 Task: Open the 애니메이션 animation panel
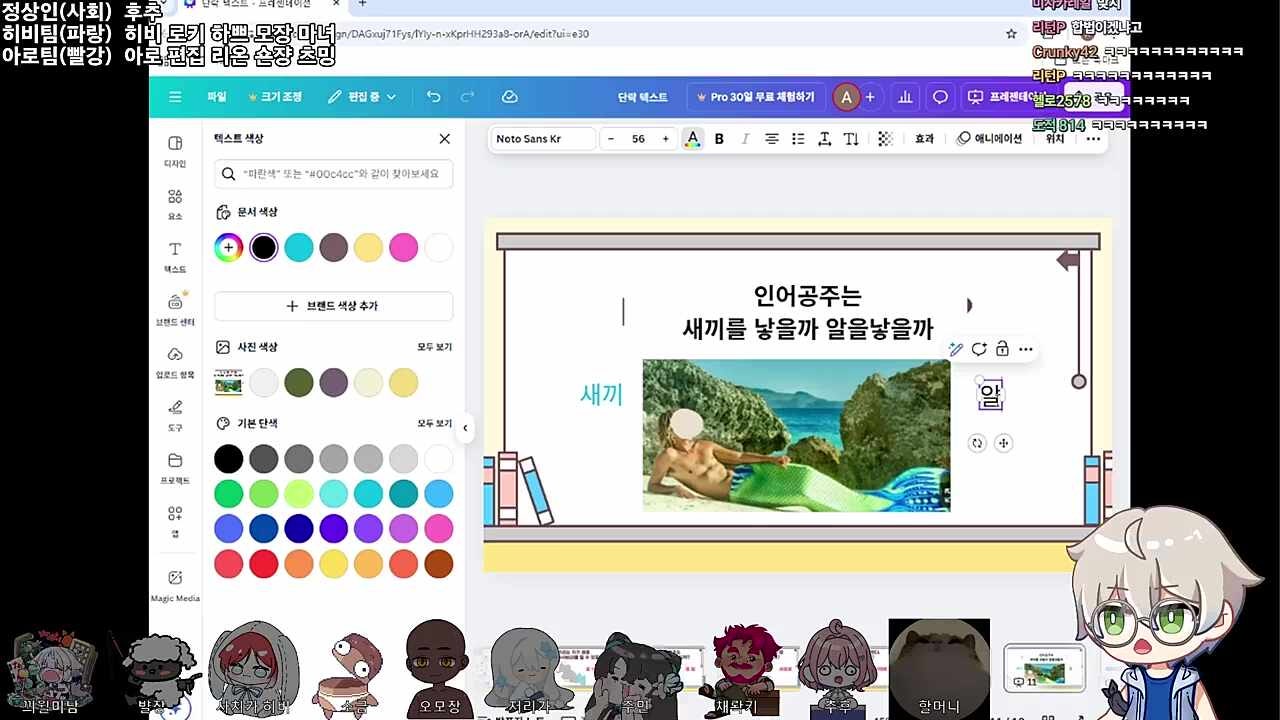coord(989,139)
